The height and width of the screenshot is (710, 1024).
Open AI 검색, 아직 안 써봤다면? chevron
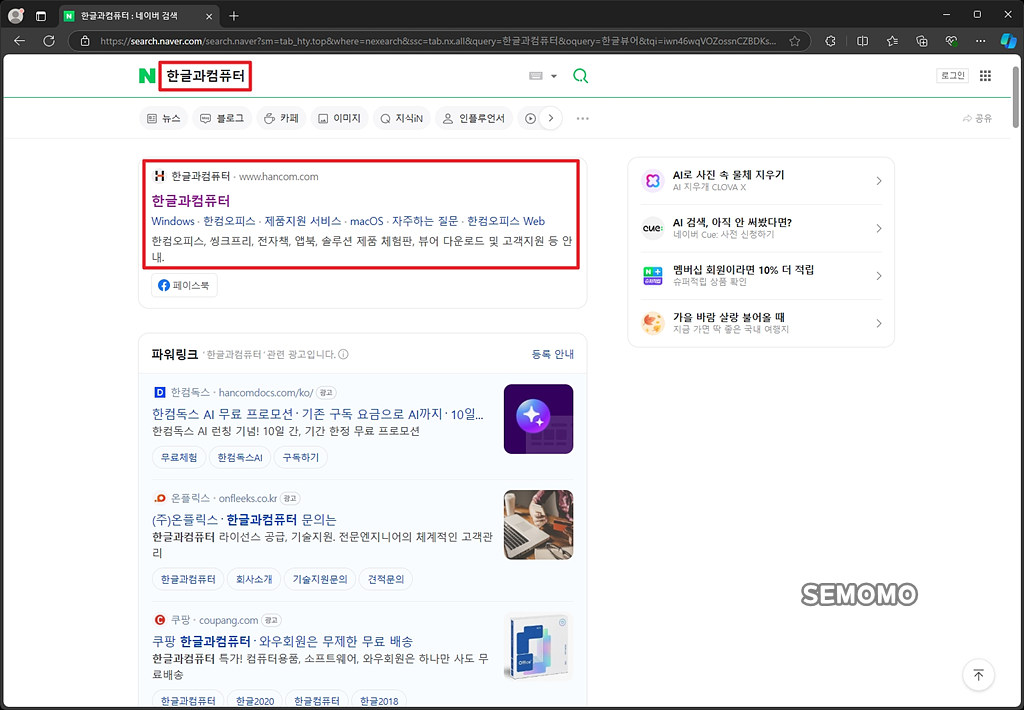point(878,229)
